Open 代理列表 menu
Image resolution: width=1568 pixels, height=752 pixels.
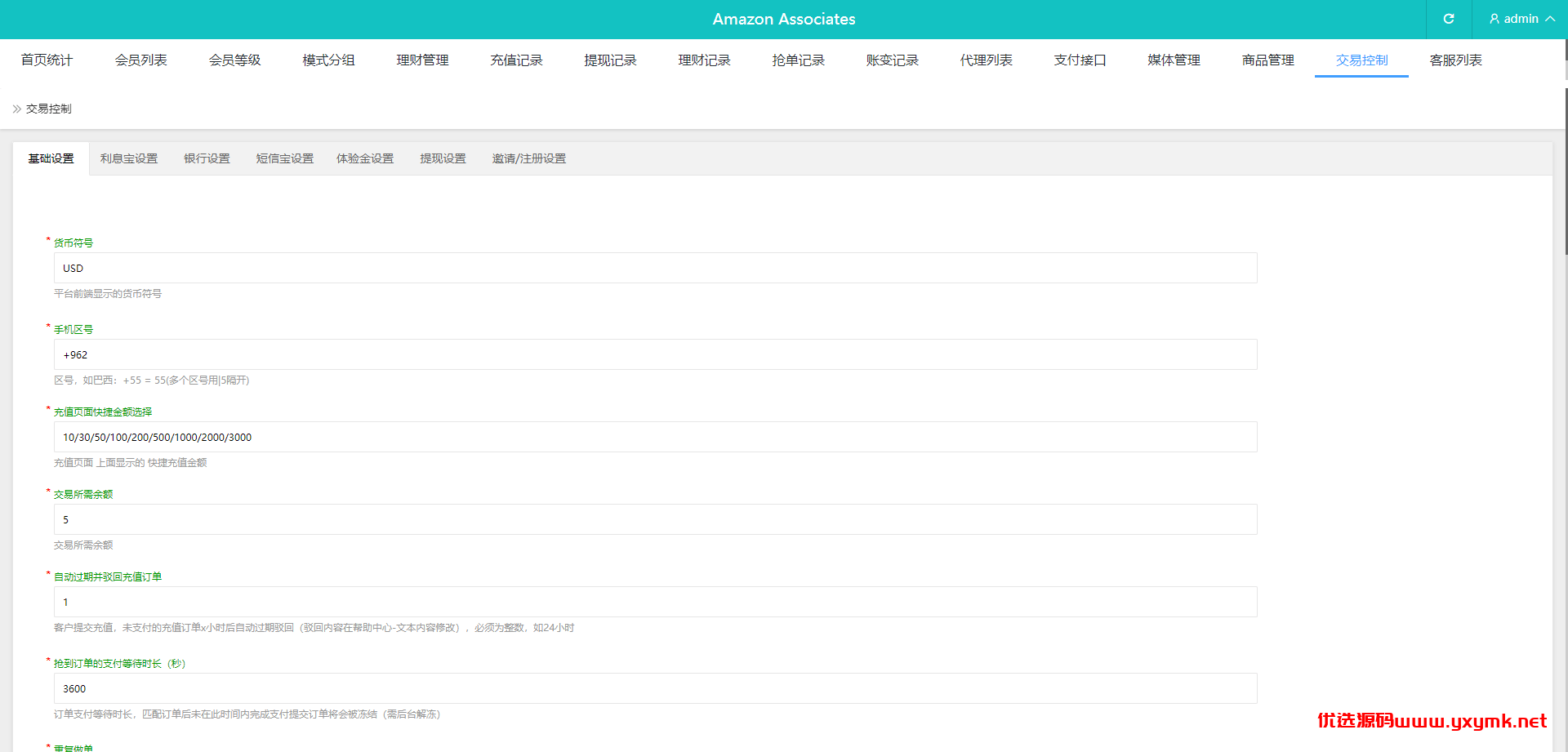986,60
